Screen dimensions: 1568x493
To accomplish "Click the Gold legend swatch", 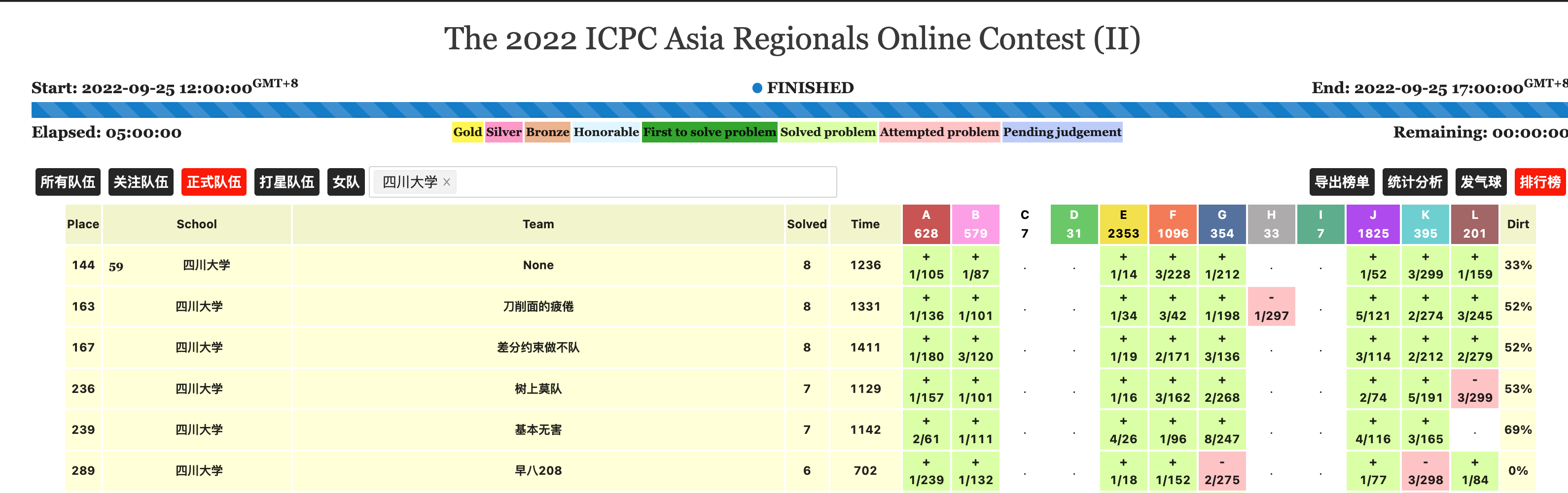I will [467, 132].
